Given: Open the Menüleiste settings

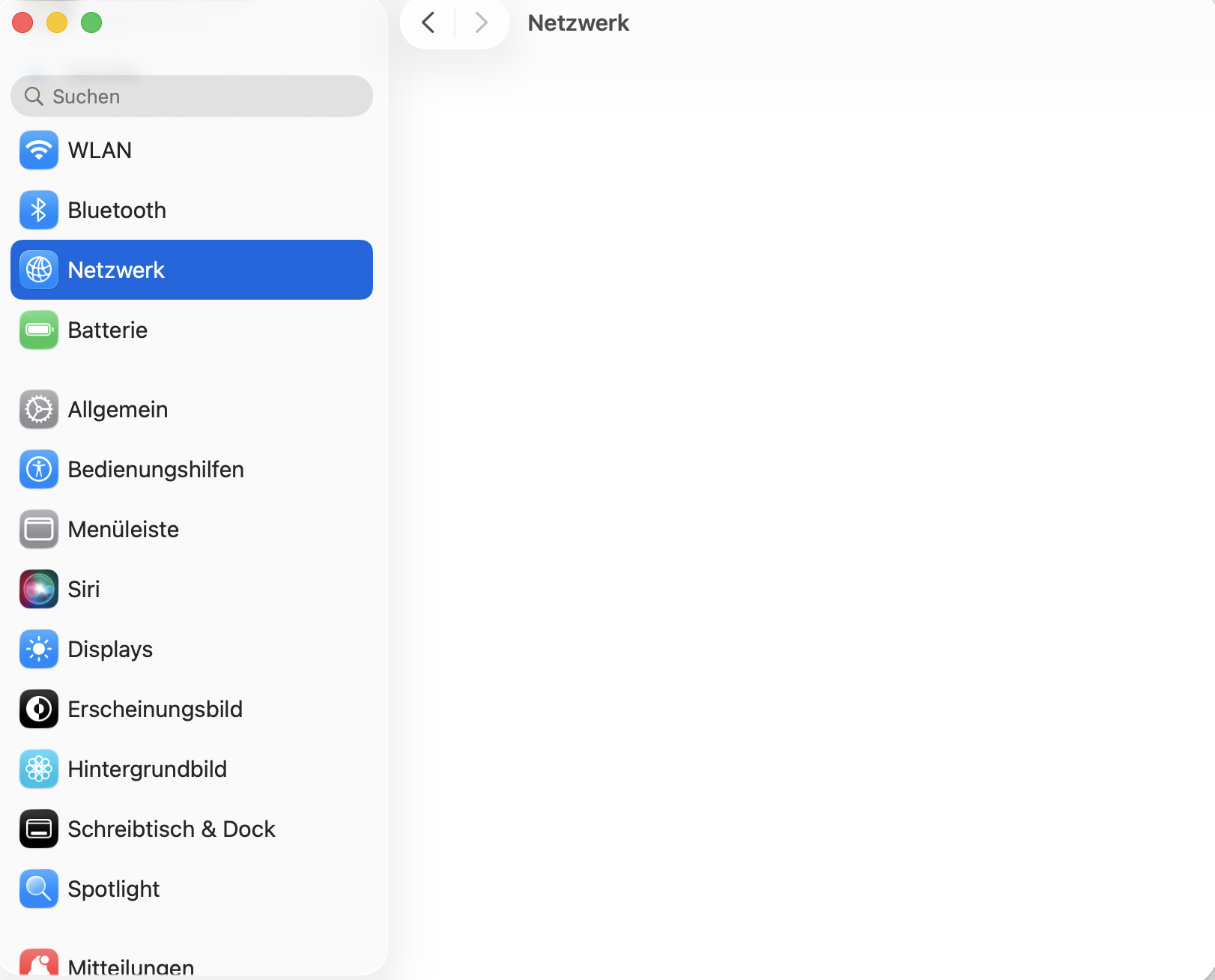Looking at the screenshot, I should [x=123, y=530].
